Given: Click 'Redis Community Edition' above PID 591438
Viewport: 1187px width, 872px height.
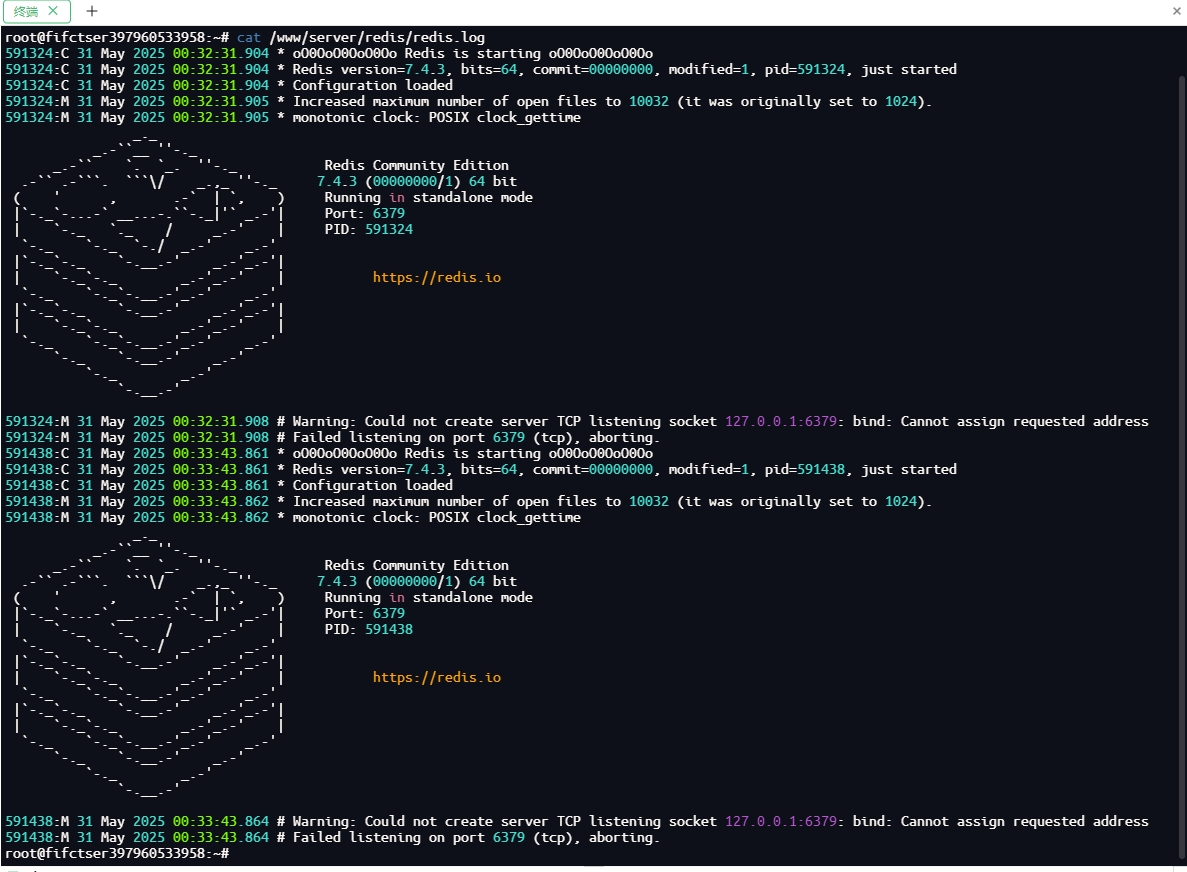Looking at the screenshot, I should (416, 565).
